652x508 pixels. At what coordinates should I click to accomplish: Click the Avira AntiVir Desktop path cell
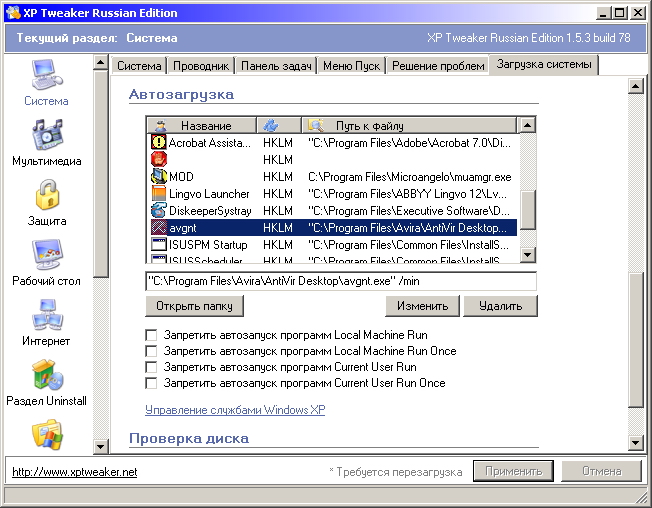408,228
